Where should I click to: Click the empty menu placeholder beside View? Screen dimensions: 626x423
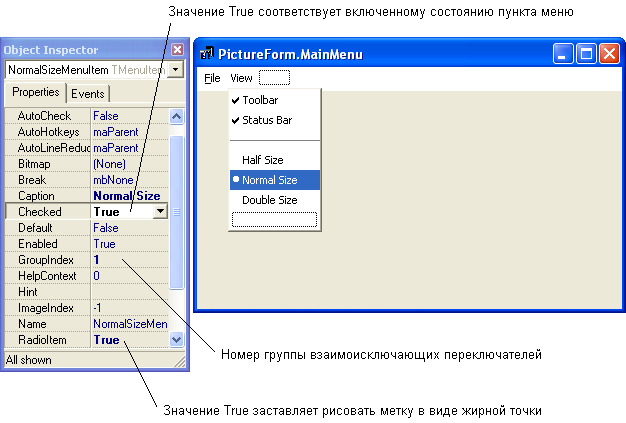coord(274,78)
